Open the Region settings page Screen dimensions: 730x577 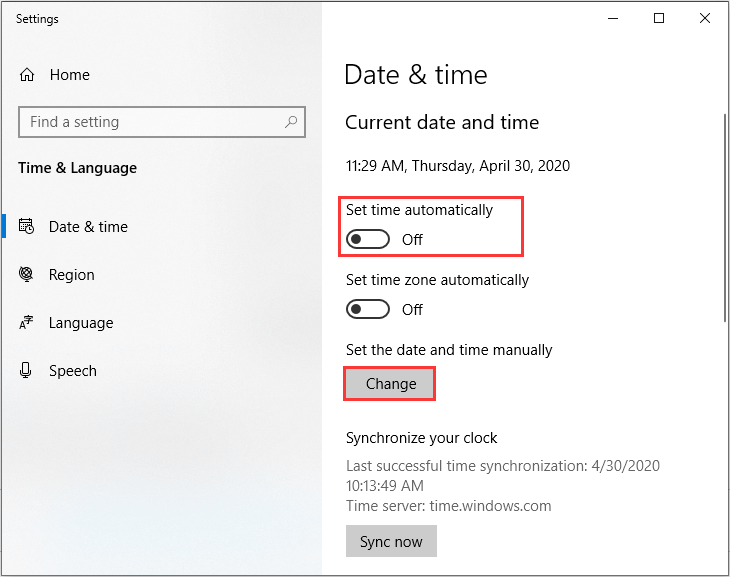72,275
